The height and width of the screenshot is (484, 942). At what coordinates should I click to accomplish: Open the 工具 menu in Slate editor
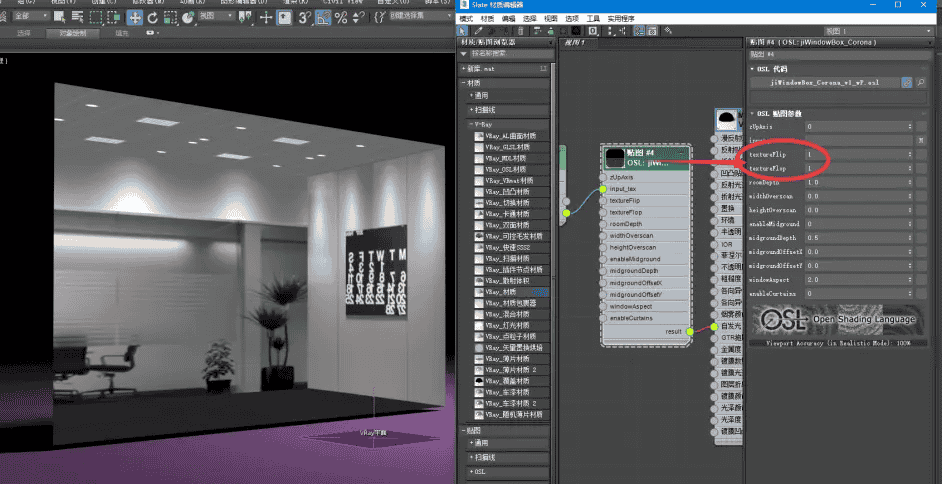(593, 19)
